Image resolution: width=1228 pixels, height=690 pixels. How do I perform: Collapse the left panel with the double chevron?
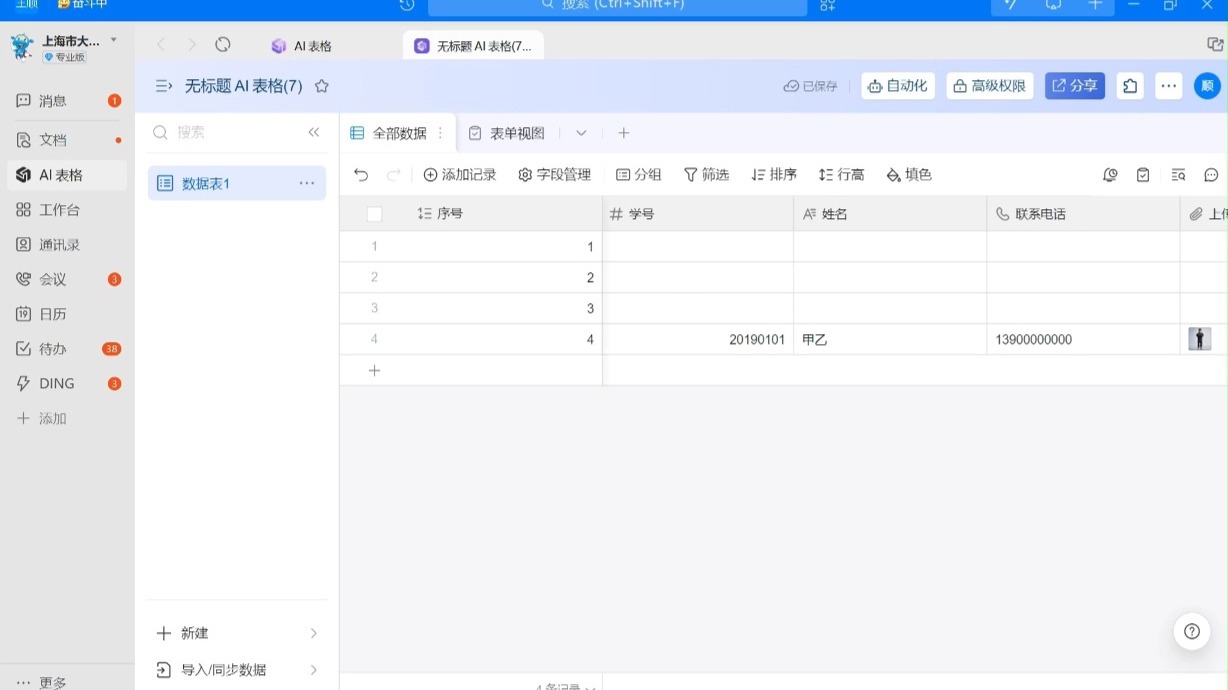pos(313,131)
